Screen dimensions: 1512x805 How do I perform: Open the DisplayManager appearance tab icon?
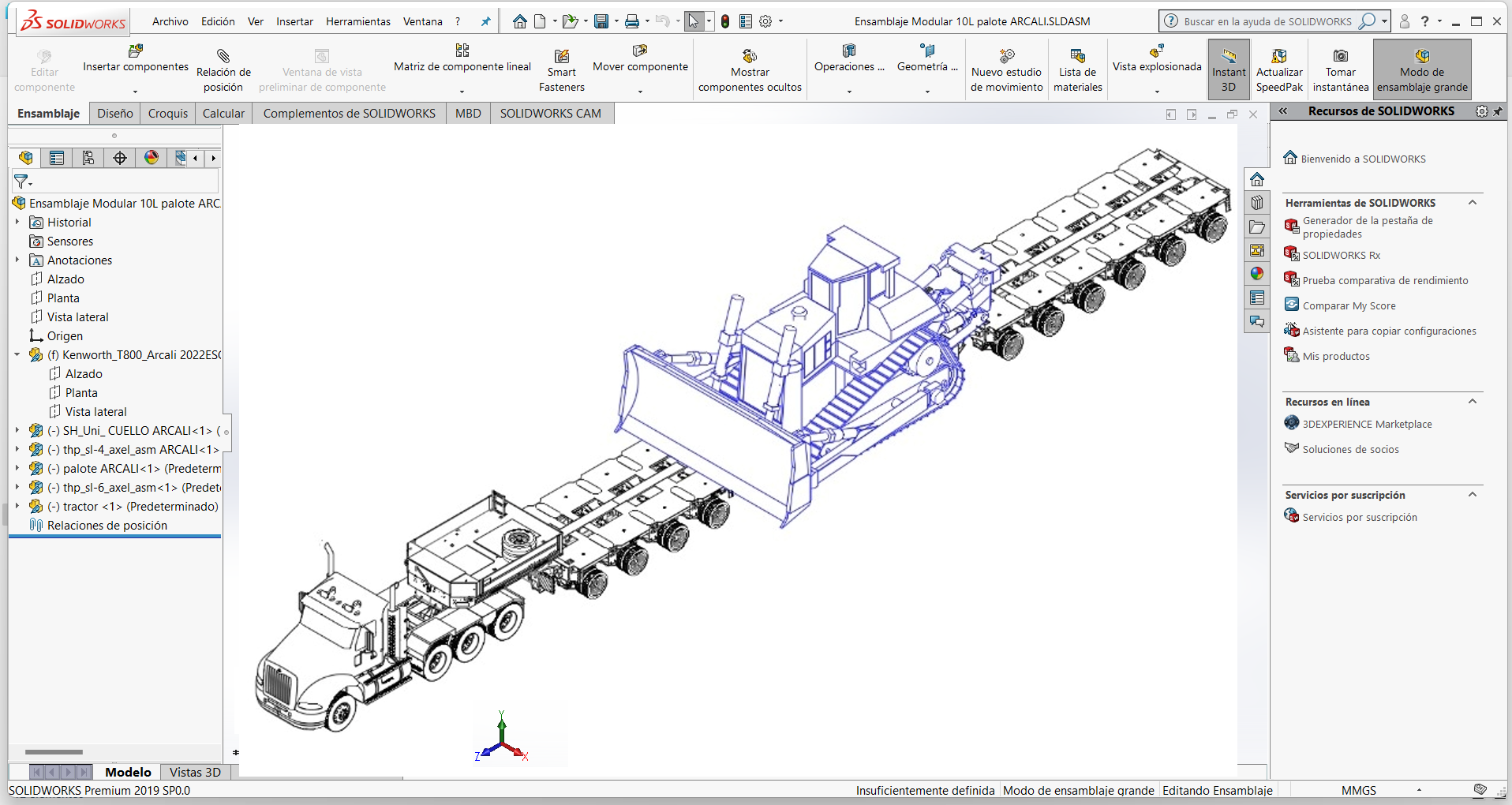coord(152,158)
